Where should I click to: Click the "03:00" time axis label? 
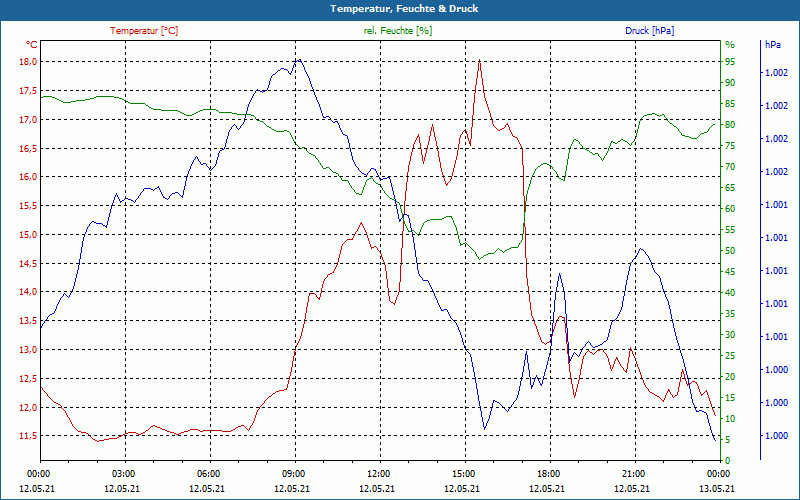[x=122, y=473]
